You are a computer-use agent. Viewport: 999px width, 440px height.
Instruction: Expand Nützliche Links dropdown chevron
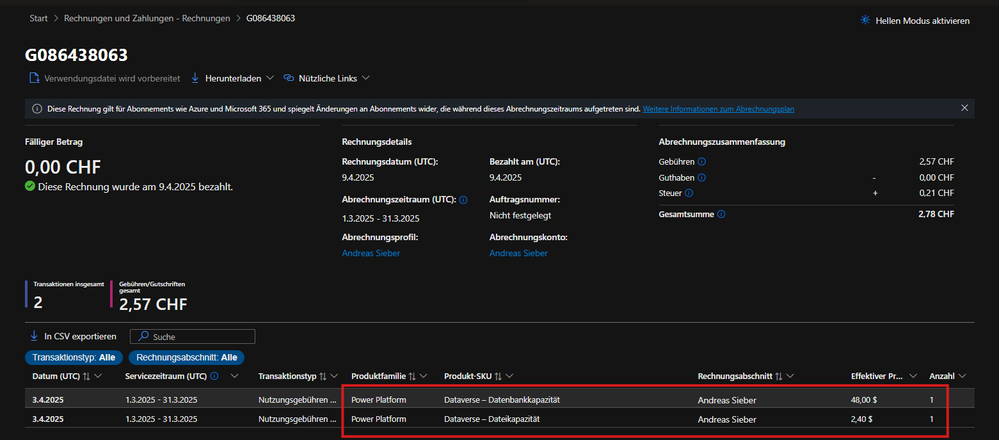point(366,78)
